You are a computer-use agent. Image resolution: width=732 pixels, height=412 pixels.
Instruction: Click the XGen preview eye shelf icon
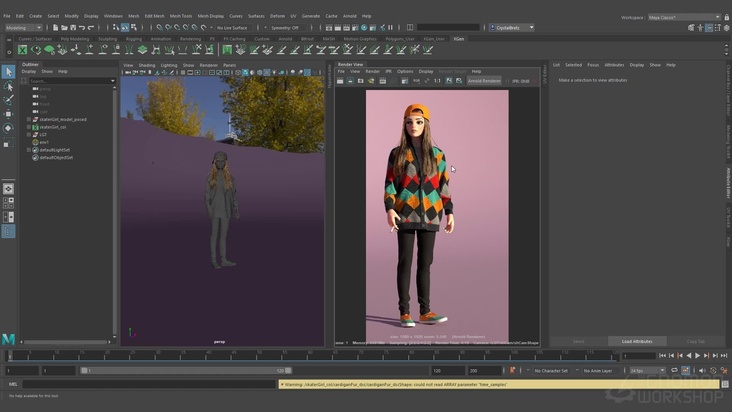coord(35,49)
